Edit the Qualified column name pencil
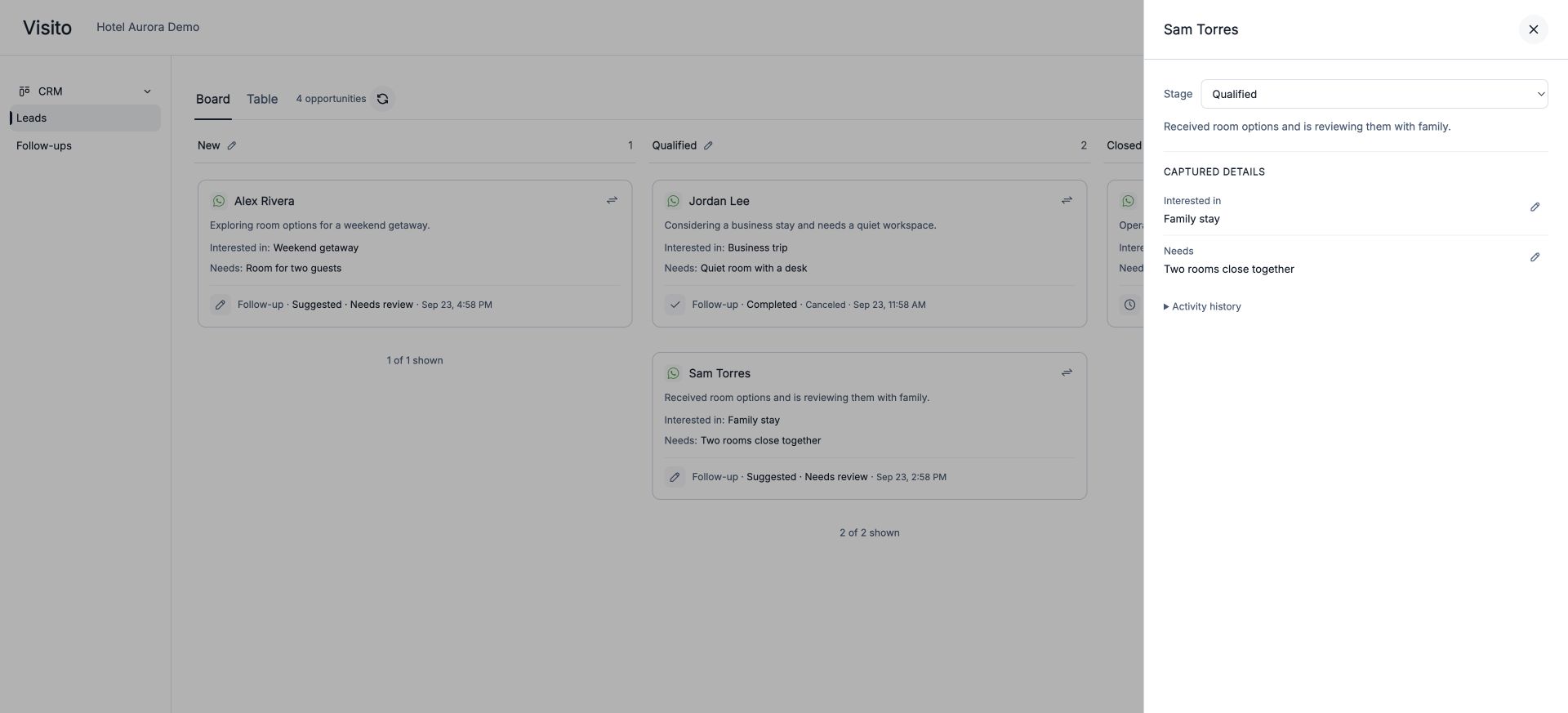Viewport: 1568px width, 713px height. pyautogui.click(x=708, y=145)
